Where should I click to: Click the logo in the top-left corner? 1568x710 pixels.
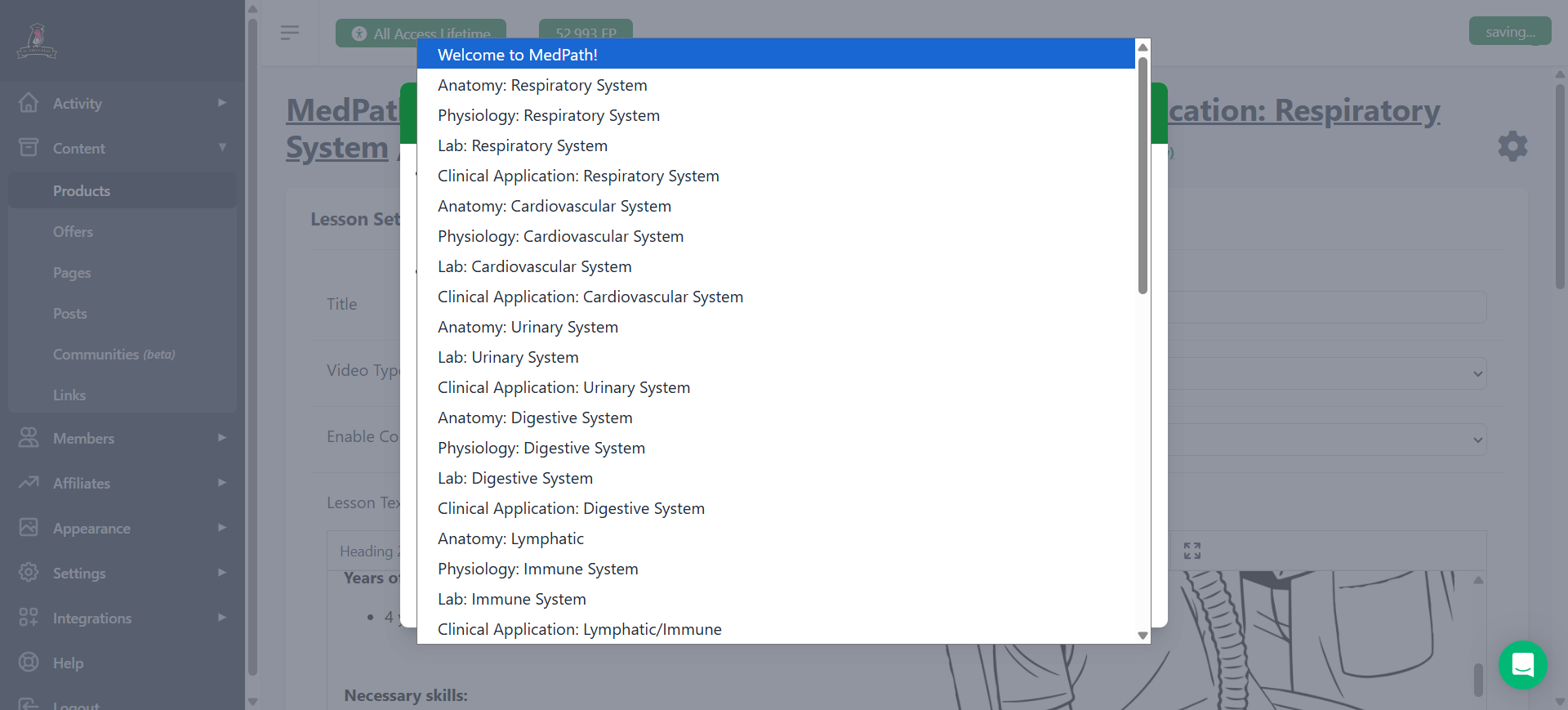point(37,41)
